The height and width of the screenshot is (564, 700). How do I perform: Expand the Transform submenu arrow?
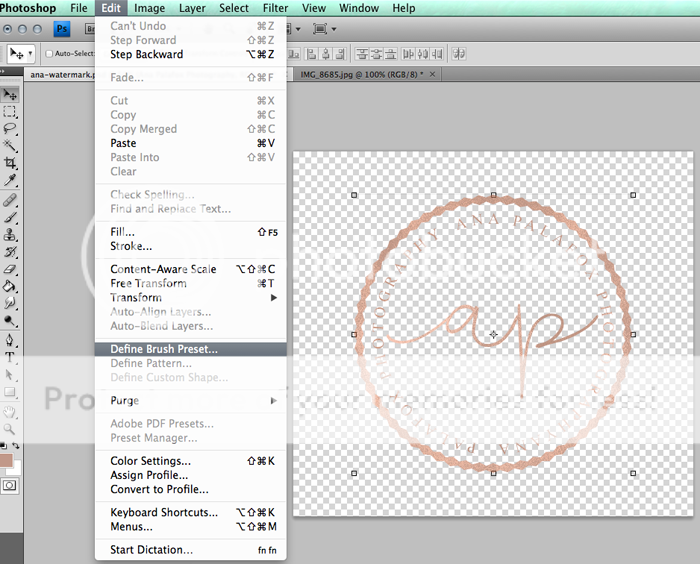274,297
